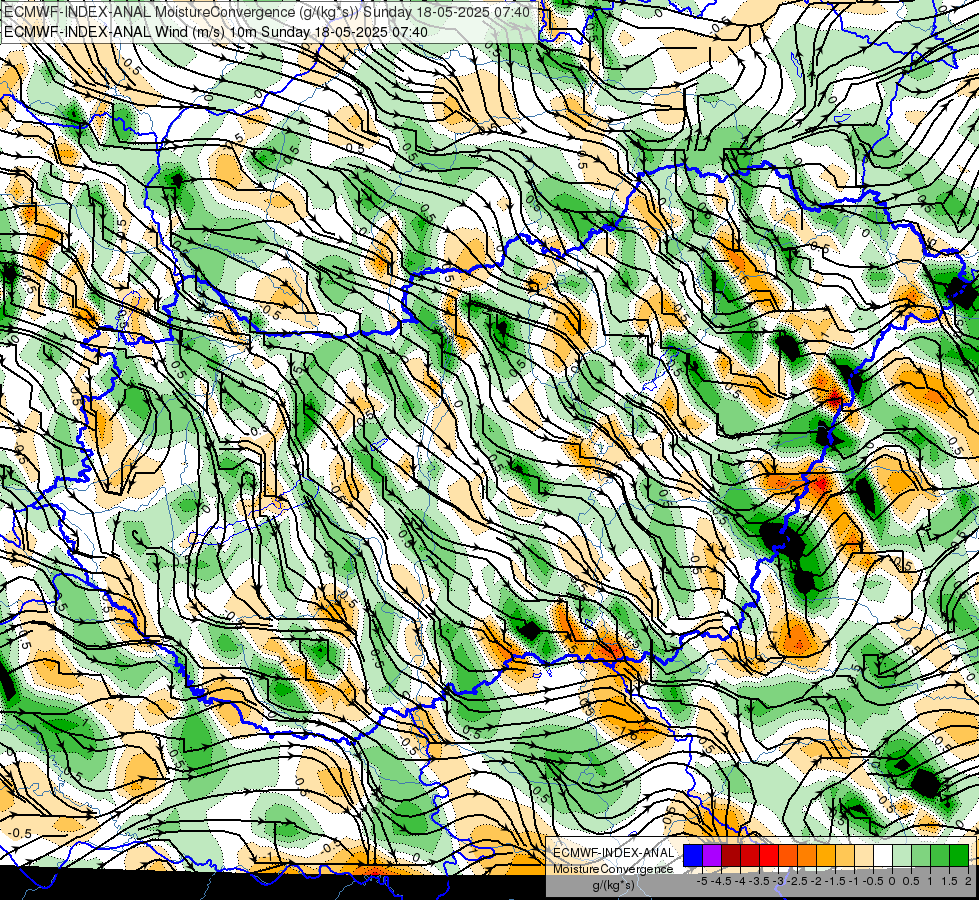Pick the palest green swatch between 0 and 0.5
This screenshot has height=900, width=979.
(902, 856)
